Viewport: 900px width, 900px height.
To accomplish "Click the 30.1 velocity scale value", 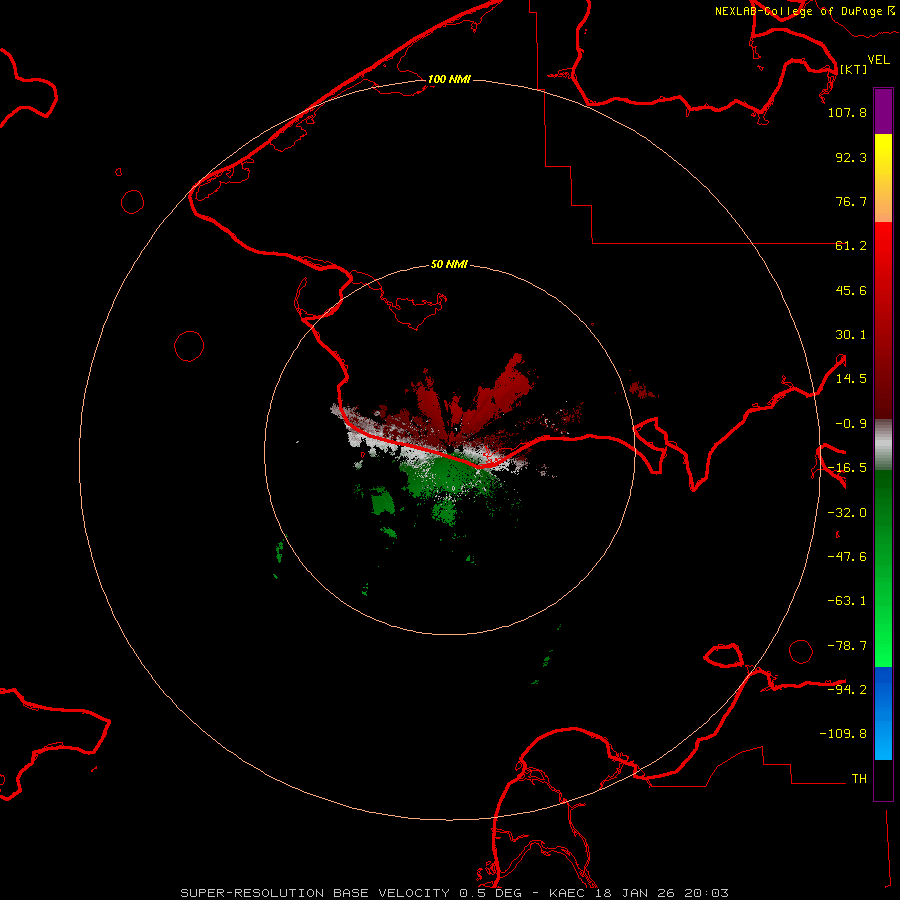I will pyautogui.click(x=851, y=335).
